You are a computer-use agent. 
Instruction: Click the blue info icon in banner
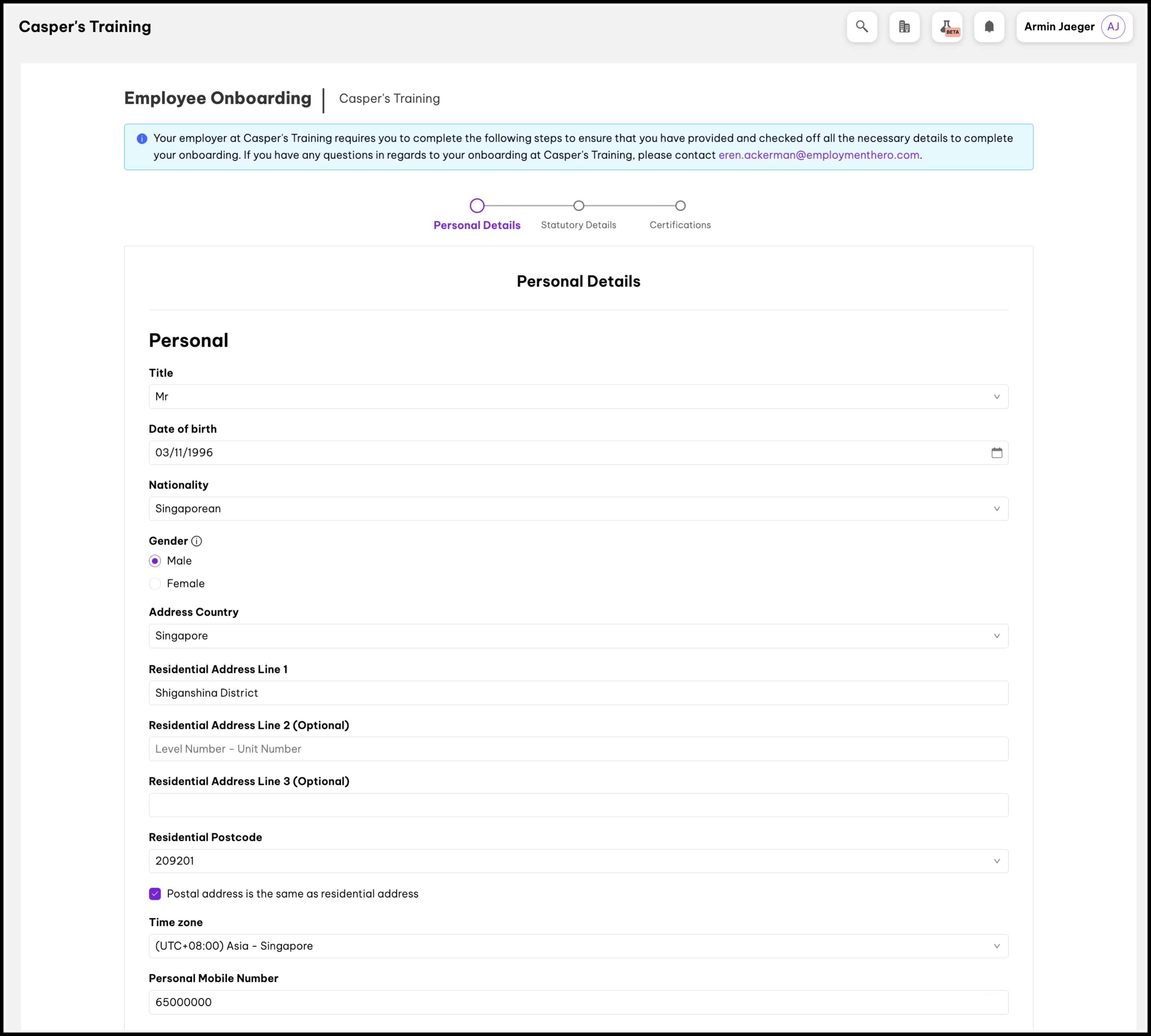[142, 139]
